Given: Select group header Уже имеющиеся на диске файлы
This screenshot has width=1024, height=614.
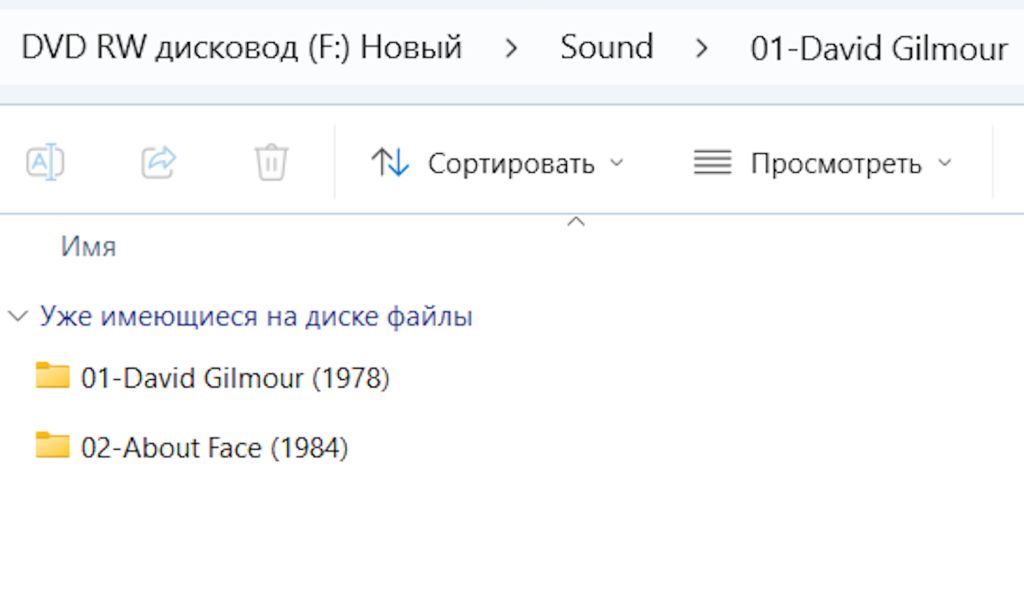Looking at the screenshot, I should point(256,316).
